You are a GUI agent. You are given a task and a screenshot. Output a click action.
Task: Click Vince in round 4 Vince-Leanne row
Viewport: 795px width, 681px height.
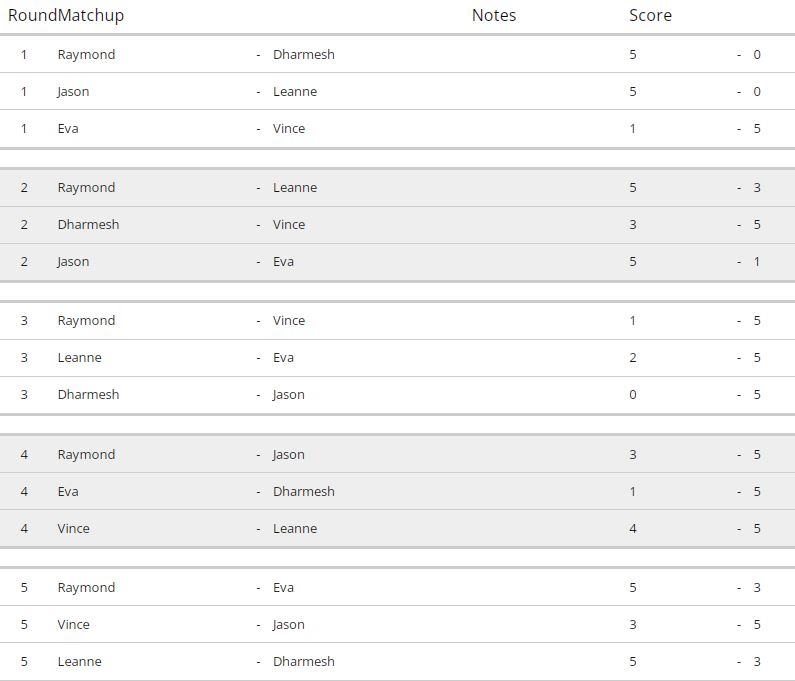pos(74,528)
